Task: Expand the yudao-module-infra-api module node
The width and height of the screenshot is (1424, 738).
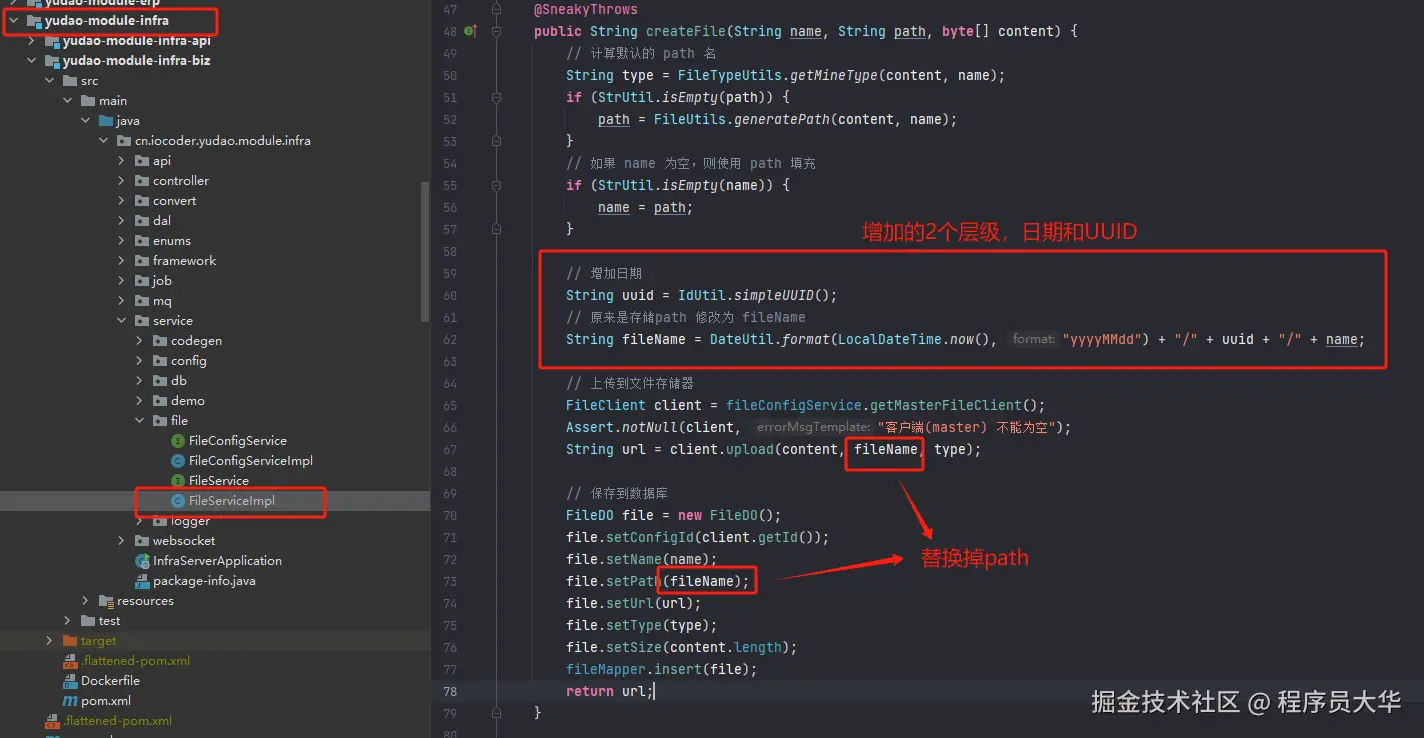Action: 31,41
